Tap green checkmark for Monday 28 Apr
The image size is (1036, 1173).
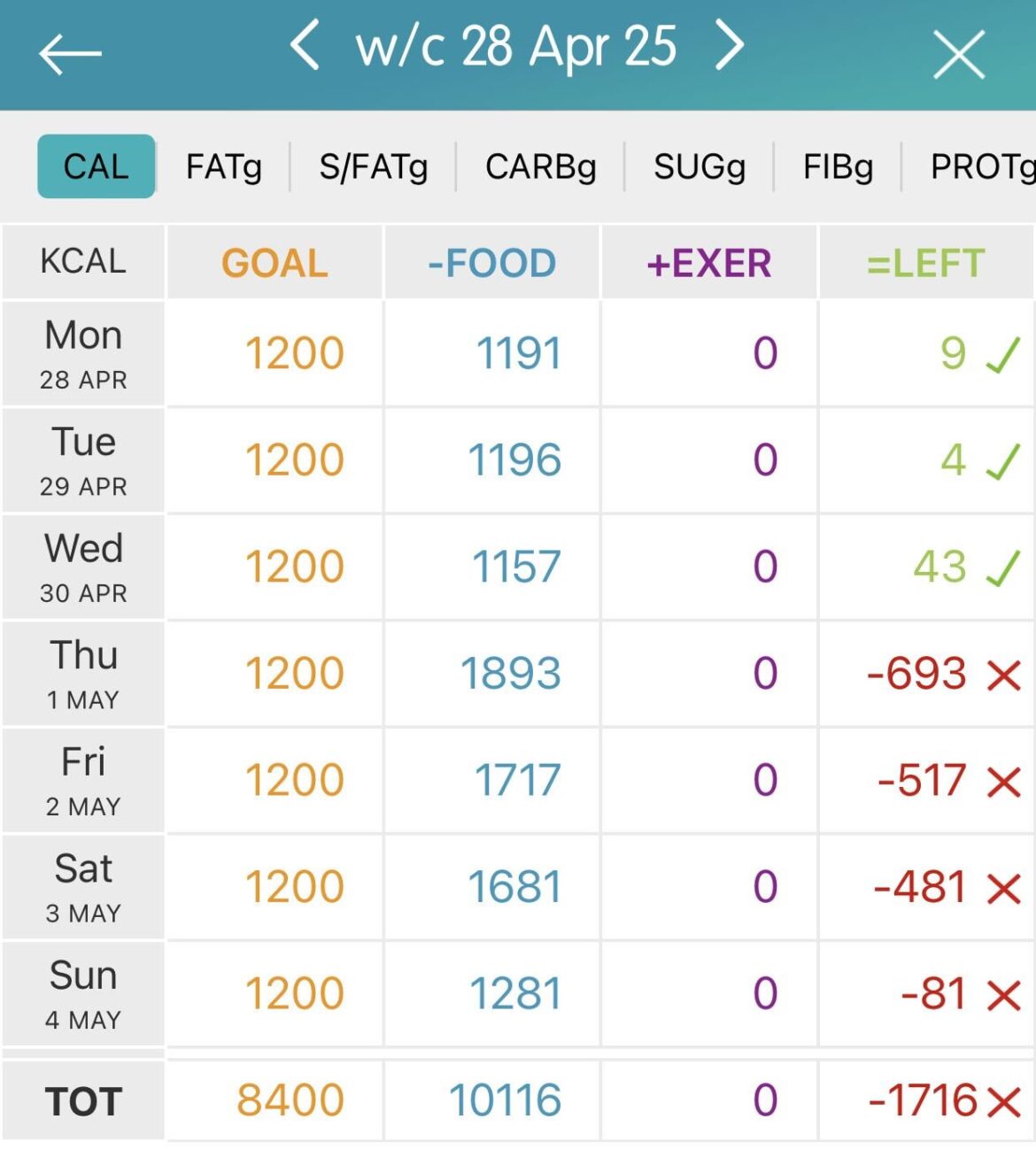(x=1002, y=355)
